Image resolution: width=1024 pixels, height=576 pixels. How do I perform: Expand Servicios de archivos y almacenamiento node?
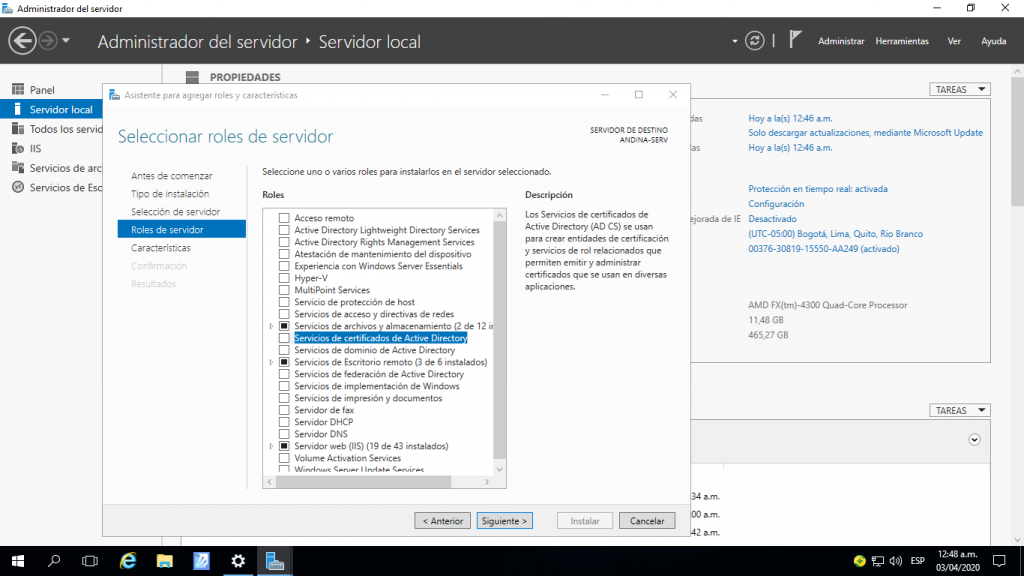271,326
